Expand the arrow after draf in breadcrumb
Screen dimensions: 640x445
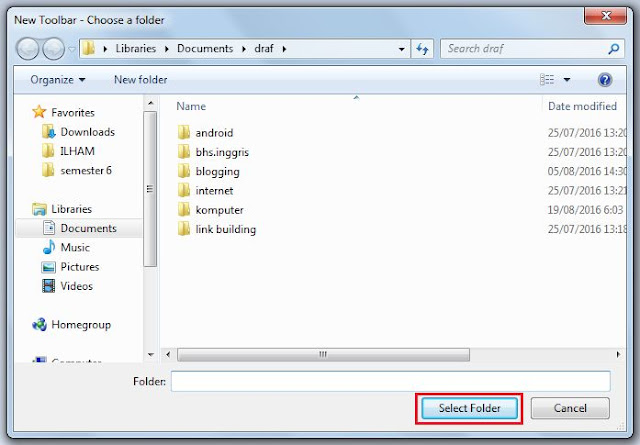tap(284, 49)
